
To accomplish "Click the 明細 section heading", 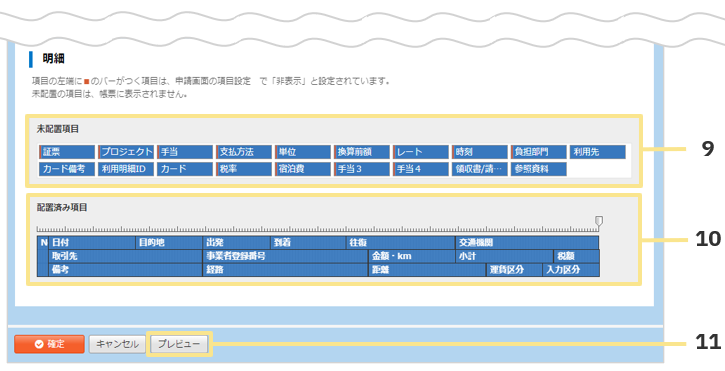I will pyautogui.click(x=54, y=59).
